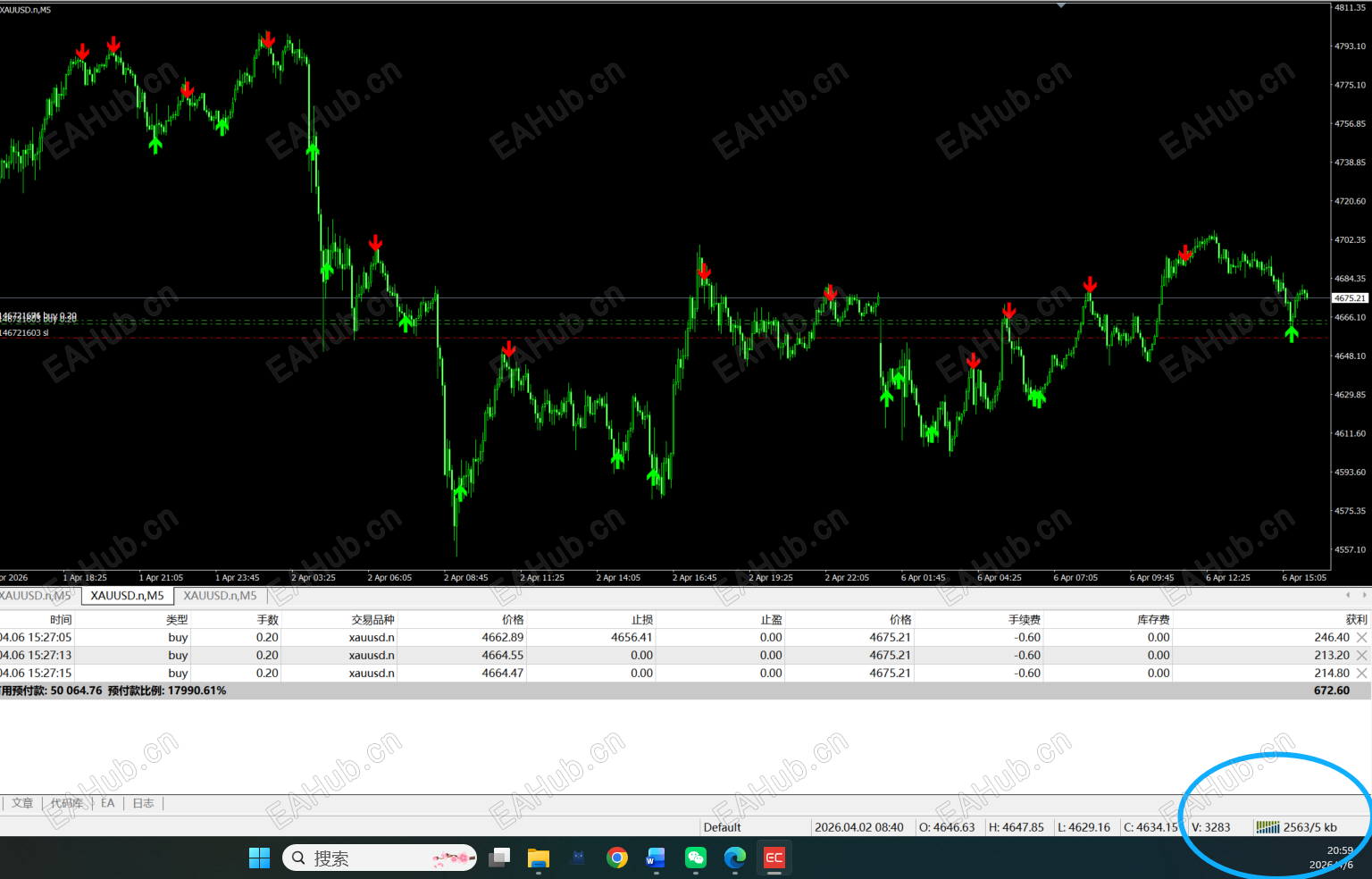Launch Google Chrome from the taskbar

[x=616, y=858]
